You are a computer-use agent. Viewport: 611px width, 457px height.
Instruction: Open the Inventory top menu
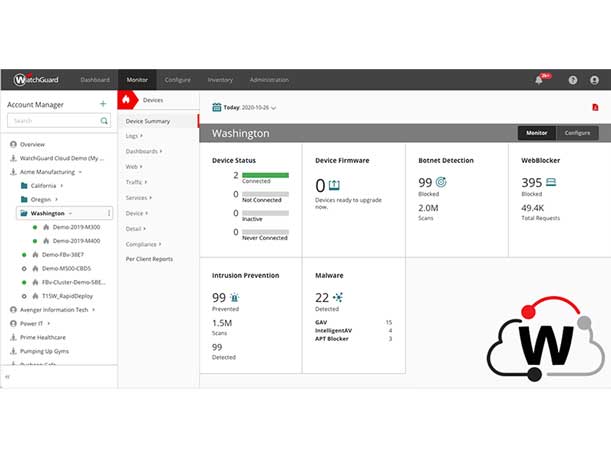click(x=220, y=80)
